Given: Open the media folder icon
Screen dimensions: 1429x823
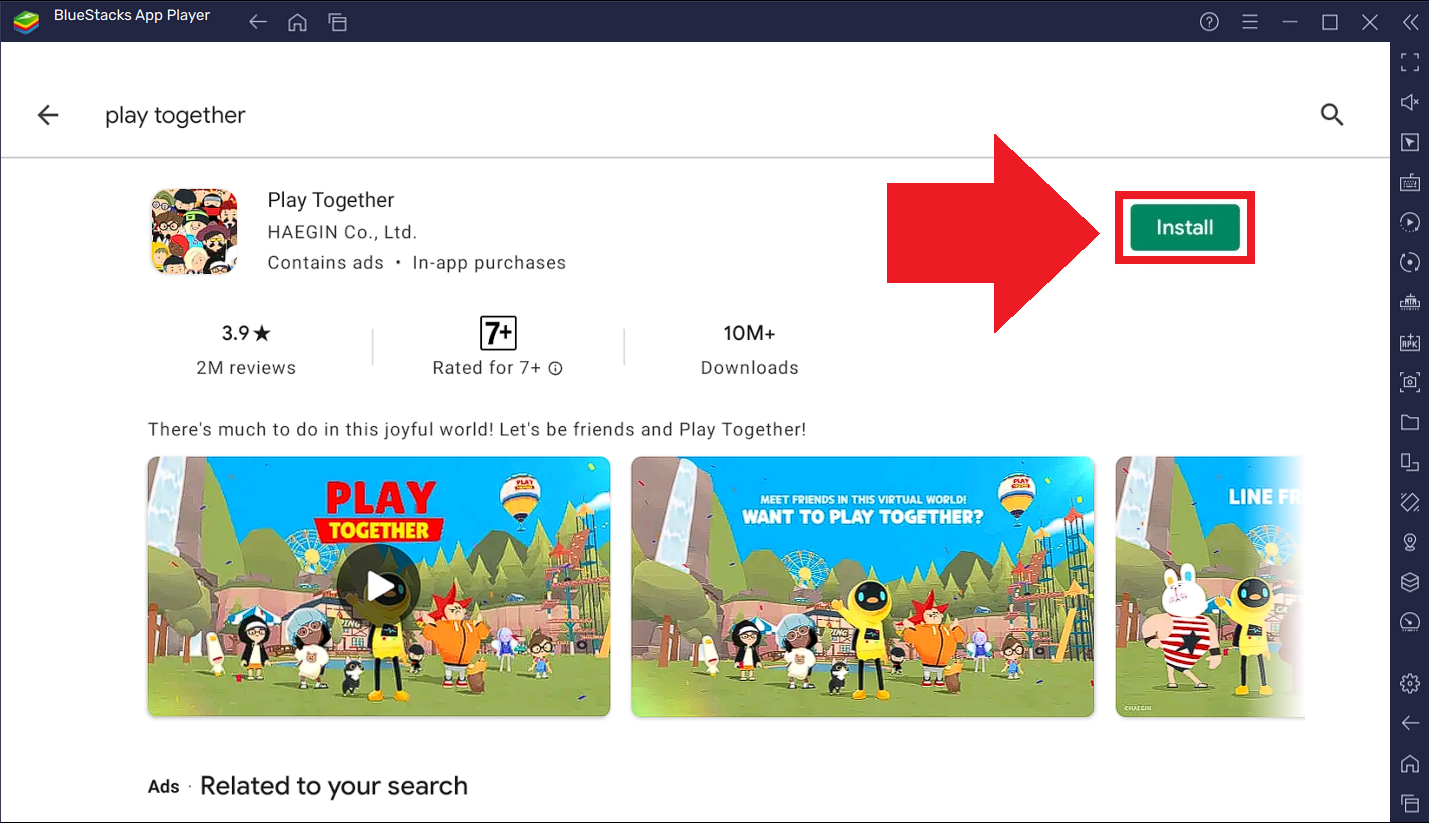Looking at the screenshot, I should (x=1410, y=422).
